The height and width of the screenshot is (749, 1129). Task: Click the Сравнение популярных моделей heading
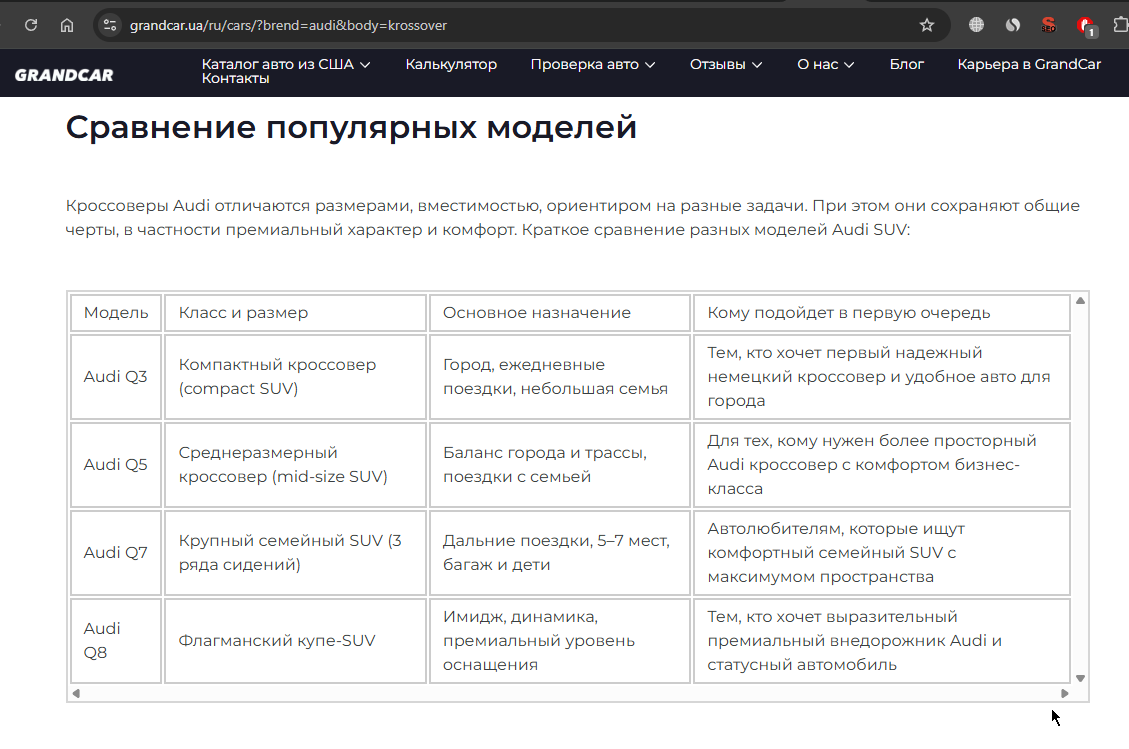click(351, 128)
